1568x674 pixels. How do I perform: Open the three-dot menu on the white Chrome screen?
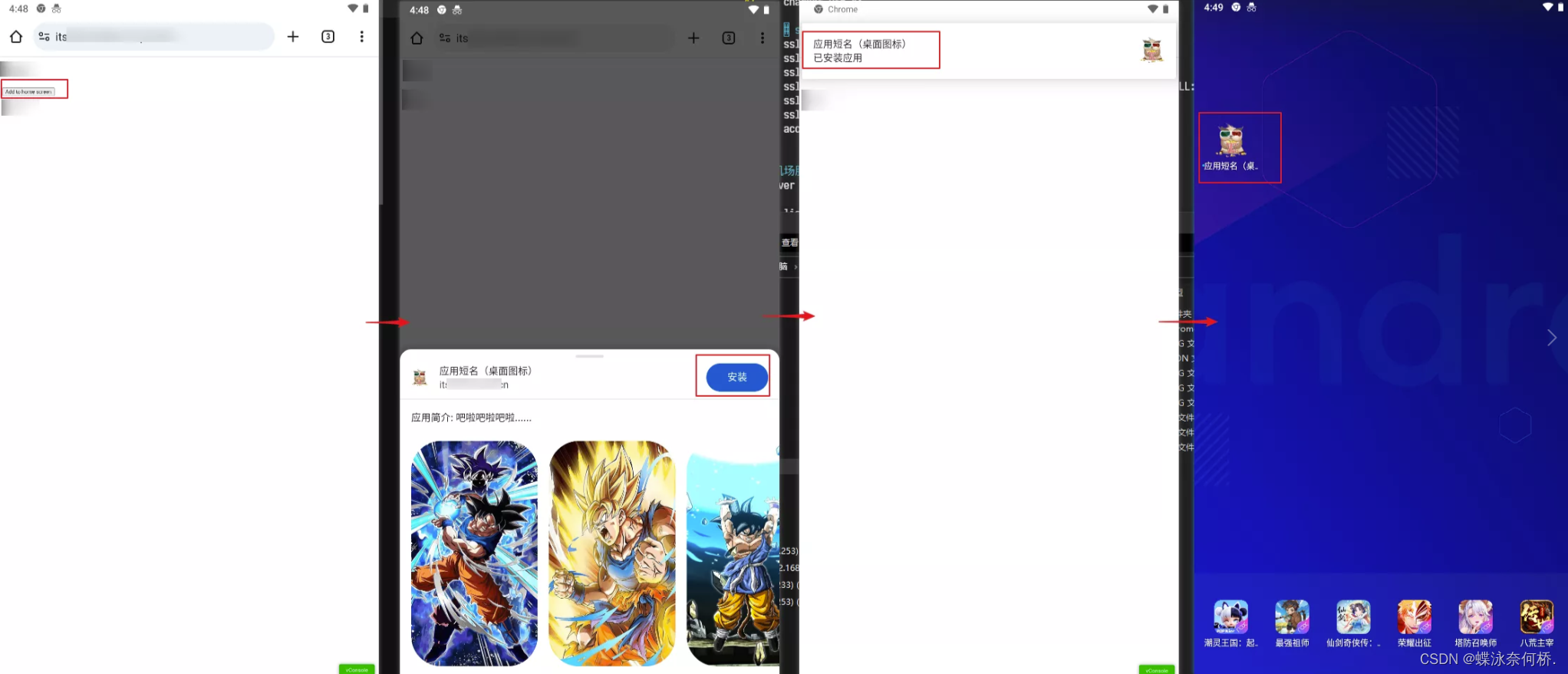tap(362, 37)
